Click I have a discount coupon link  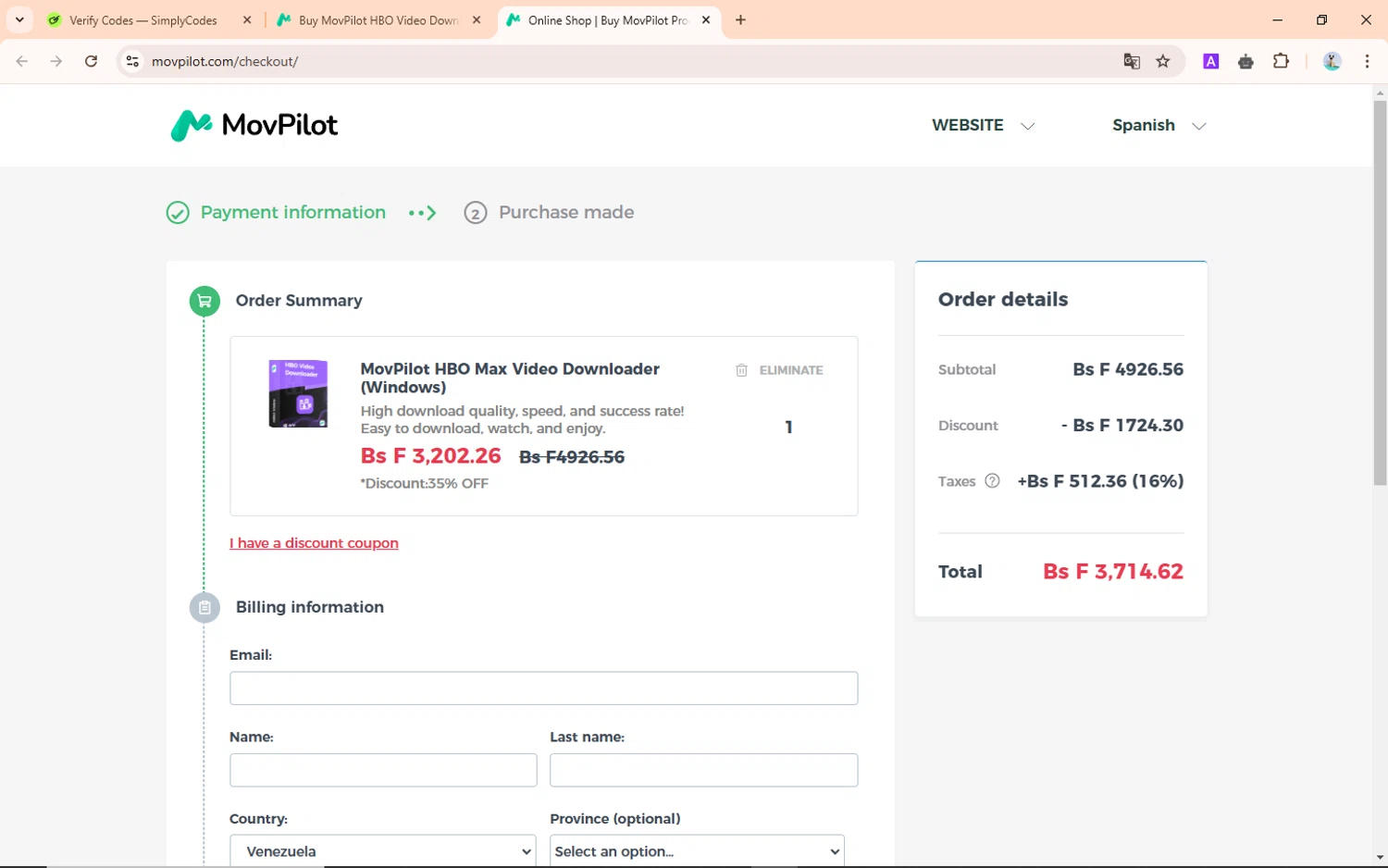314,543
